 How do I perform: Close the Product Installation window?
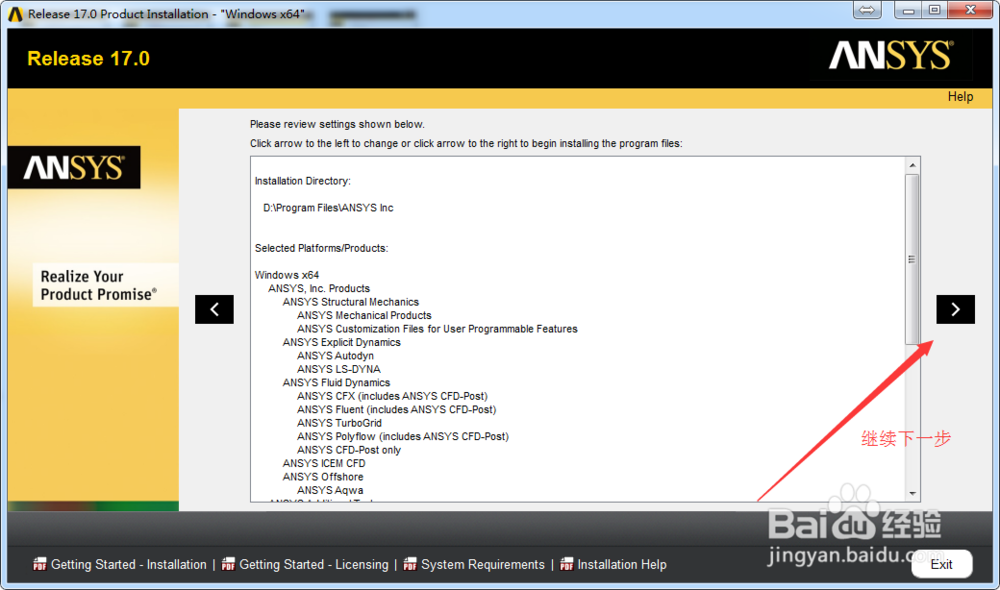970,10
